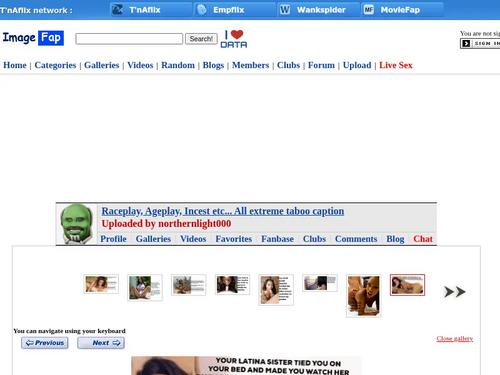
Task: Click the Sign In arrow icon
Action: pyautogui.click(x=466, y=43)
